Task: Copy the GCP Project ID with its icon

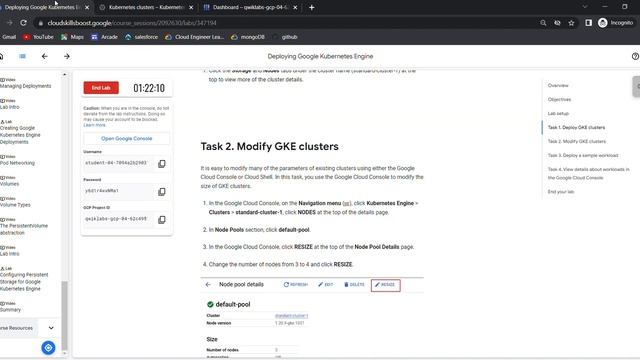Action: pyautogui.click(x=162, y=220)
